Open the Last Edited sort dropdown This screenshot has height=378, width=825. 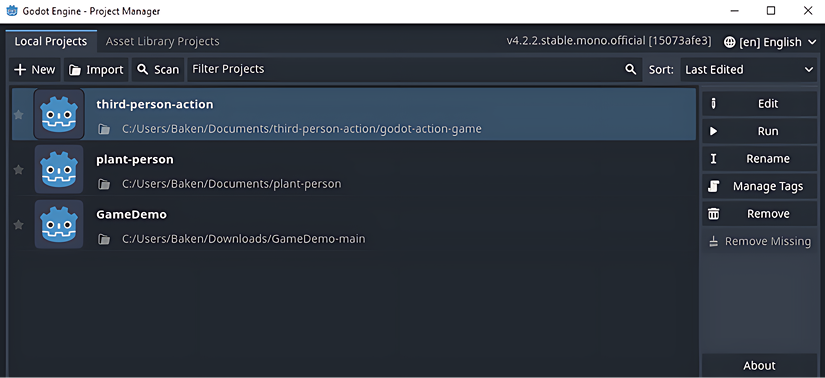pos(749,69)
